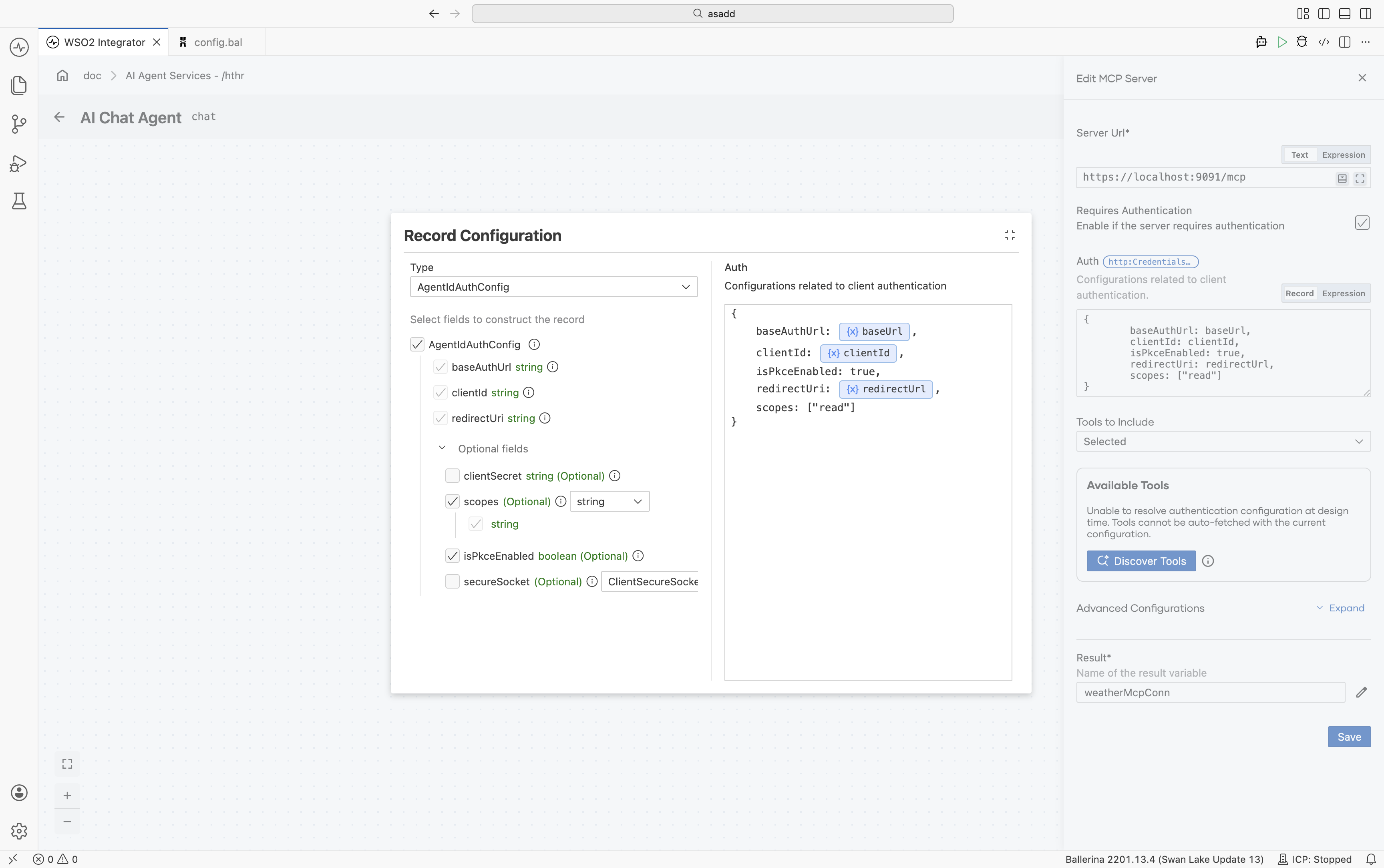Open the scopes type dropdown showing string
1384x868 pixels.
[x=609, y=502]
